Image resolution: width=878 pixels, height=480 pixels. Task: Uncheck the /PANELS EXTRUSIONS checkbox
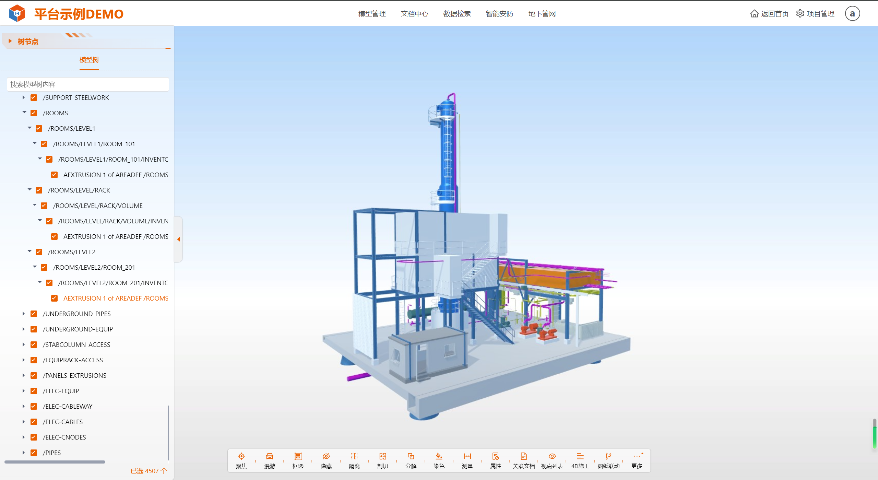(x=34, y=375)
